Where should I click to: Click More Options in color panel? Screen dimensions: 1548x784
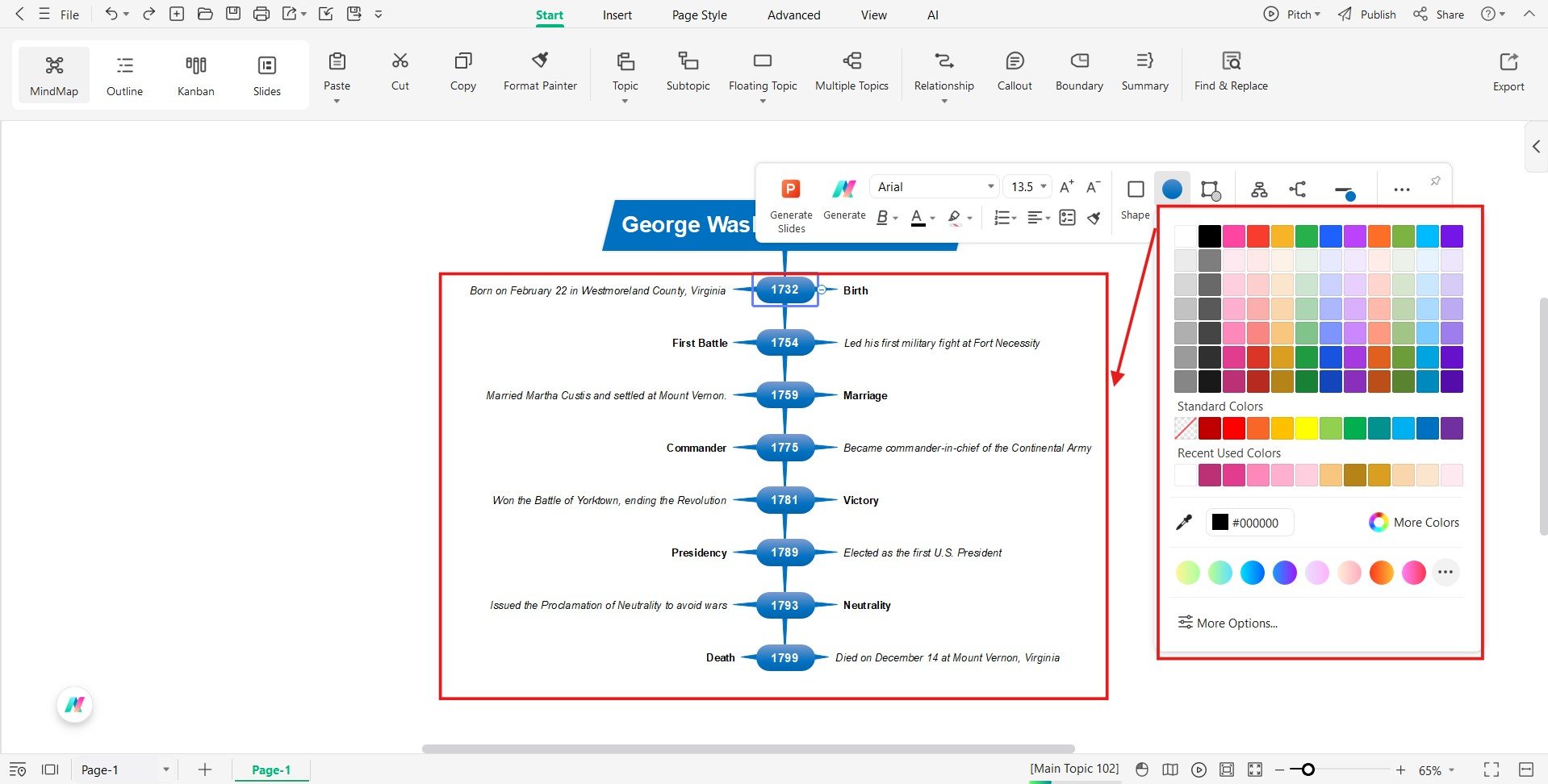click(1228, 623)
